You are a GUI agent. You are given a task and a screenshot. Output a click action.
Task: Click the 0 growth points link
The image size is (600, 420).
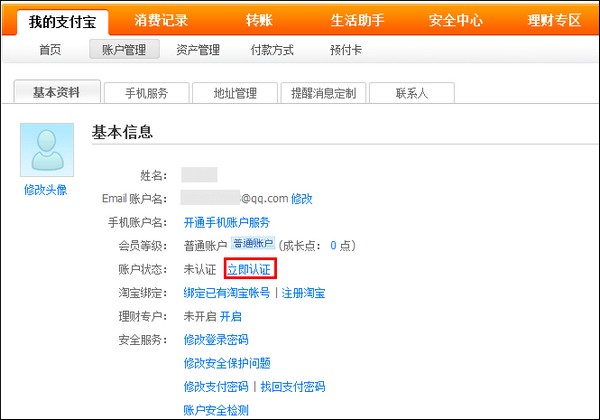333,246
